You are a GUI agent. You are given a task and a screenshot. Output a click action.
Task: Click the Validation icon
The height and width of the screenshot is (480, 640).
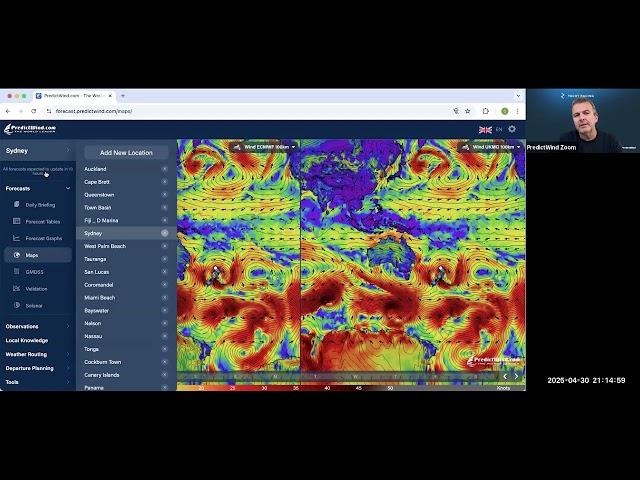point(16,288)
